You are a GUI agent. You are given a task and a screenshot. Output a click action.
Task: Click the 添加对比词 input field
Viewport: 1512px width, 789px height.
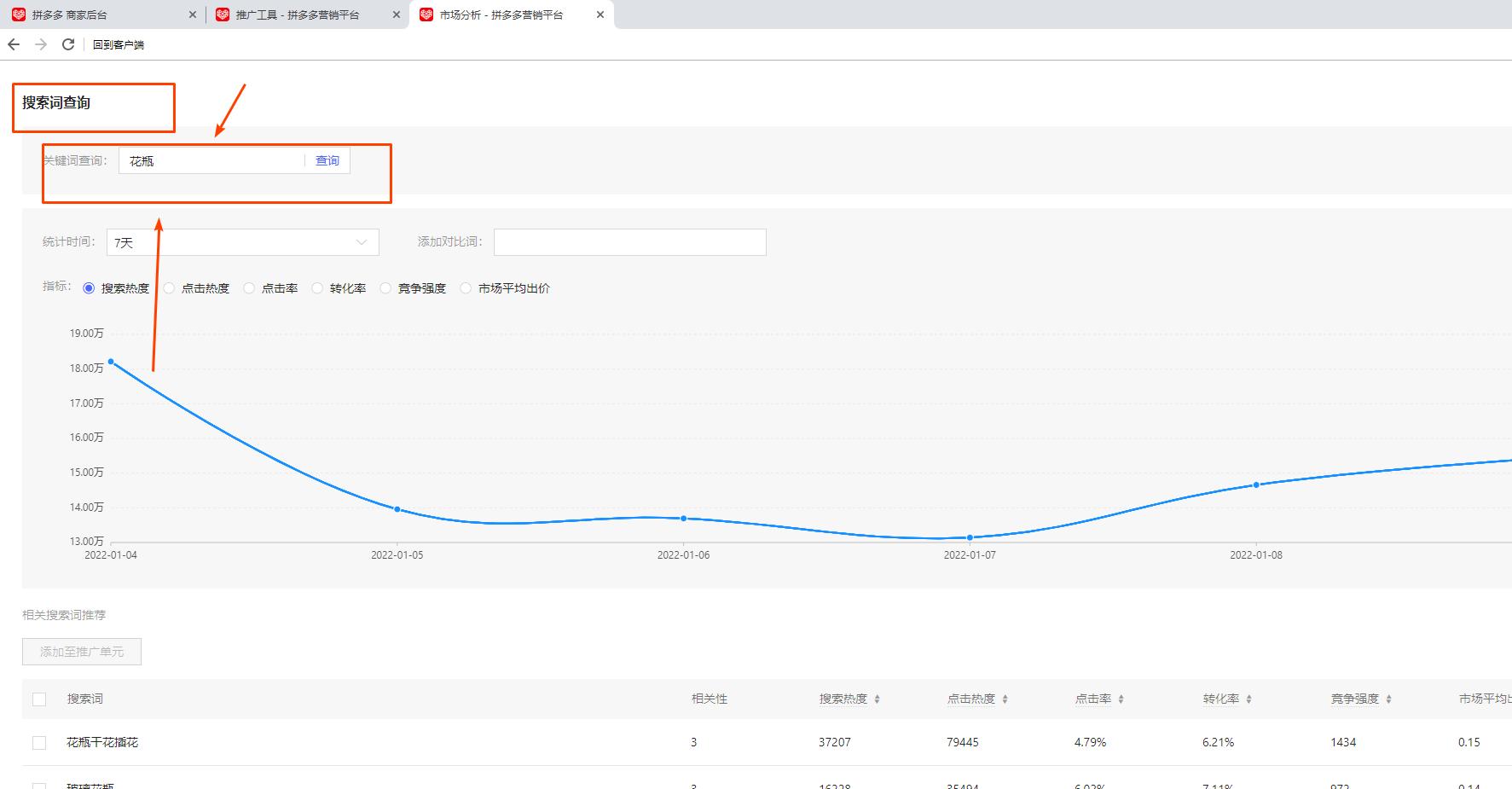point(629,242)
